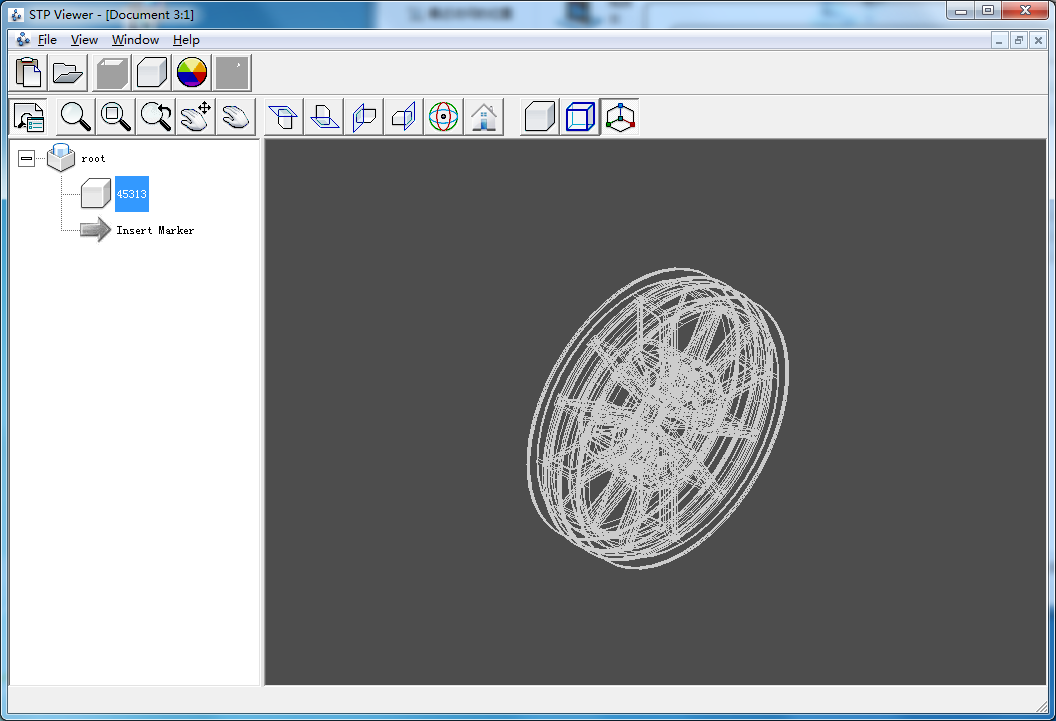This screenshot has height=721, width=1056.
Task: Click the red-green globe rotation icon
Action: point(443,116)
